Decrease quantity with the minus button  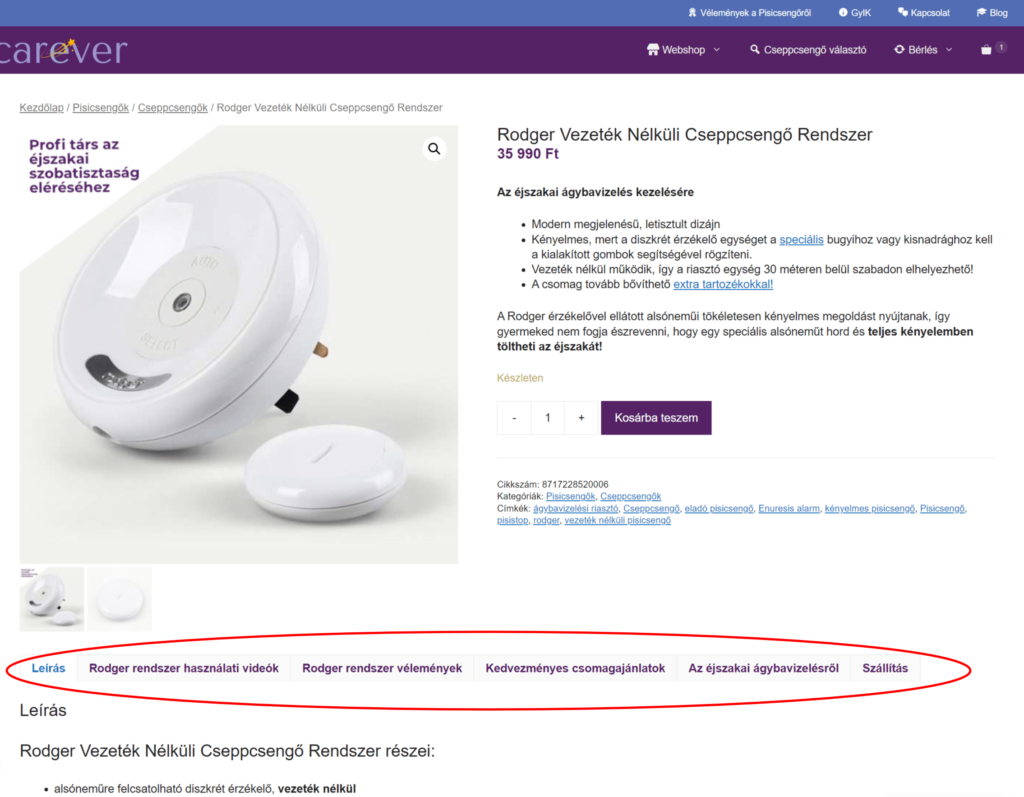coord(514,418)
